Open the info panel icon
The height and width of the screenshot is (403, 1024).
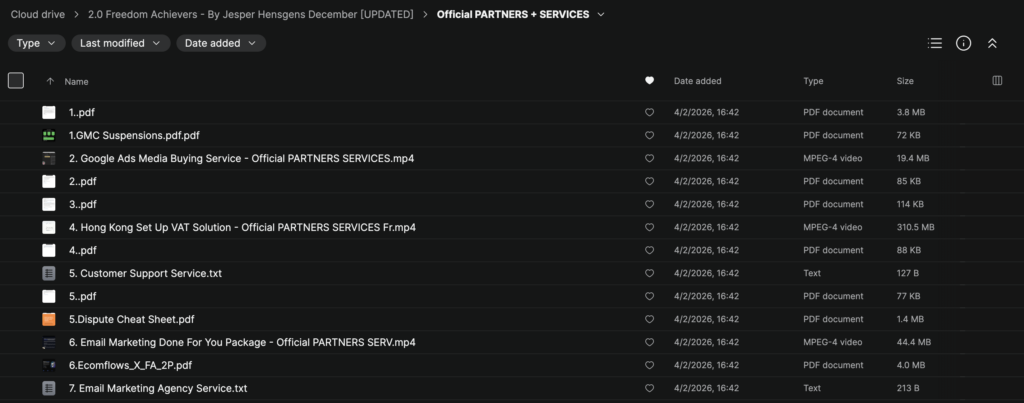point(963,43)
